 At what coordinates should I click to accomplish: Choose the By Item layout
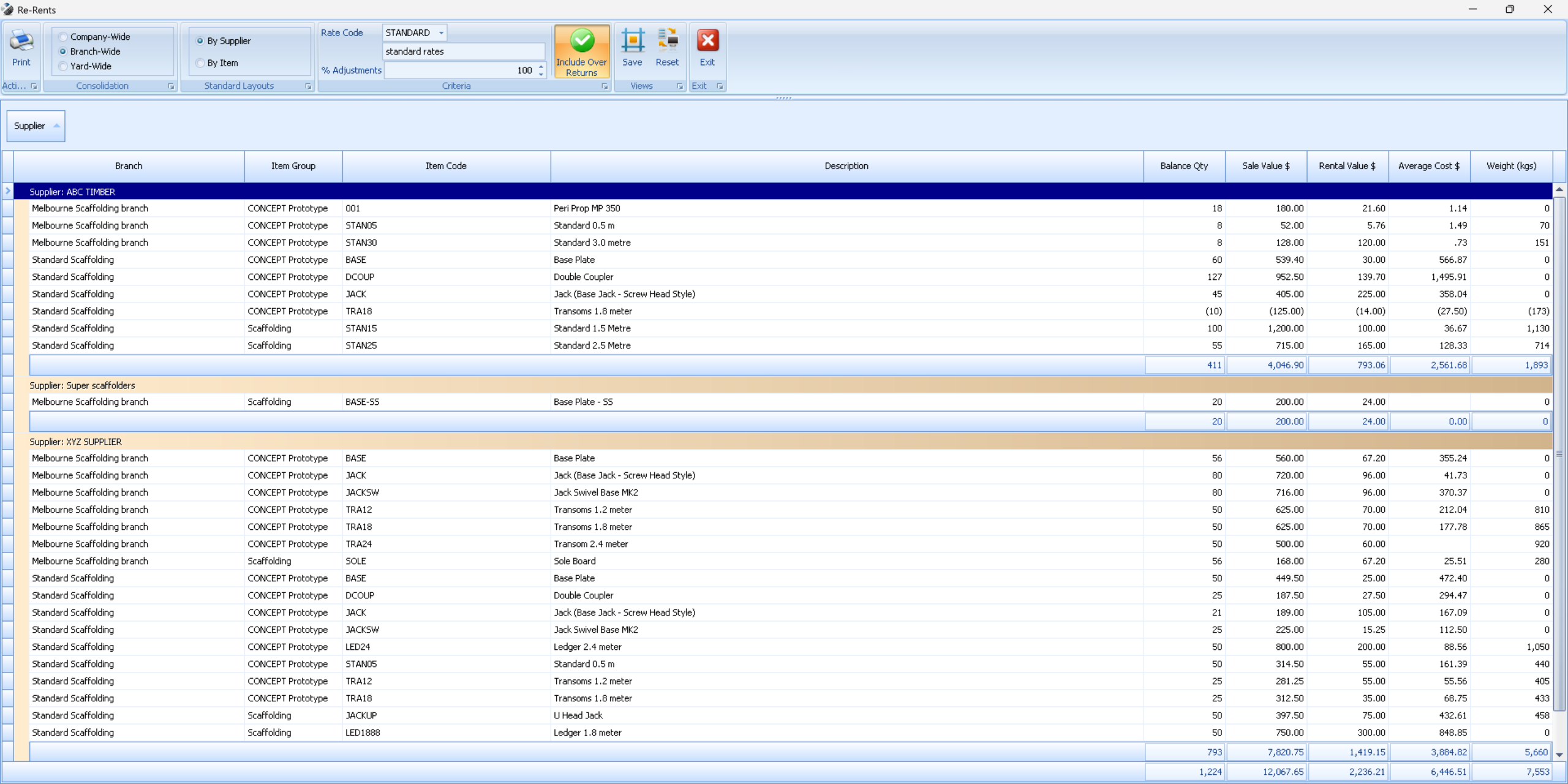pos(200,63)
